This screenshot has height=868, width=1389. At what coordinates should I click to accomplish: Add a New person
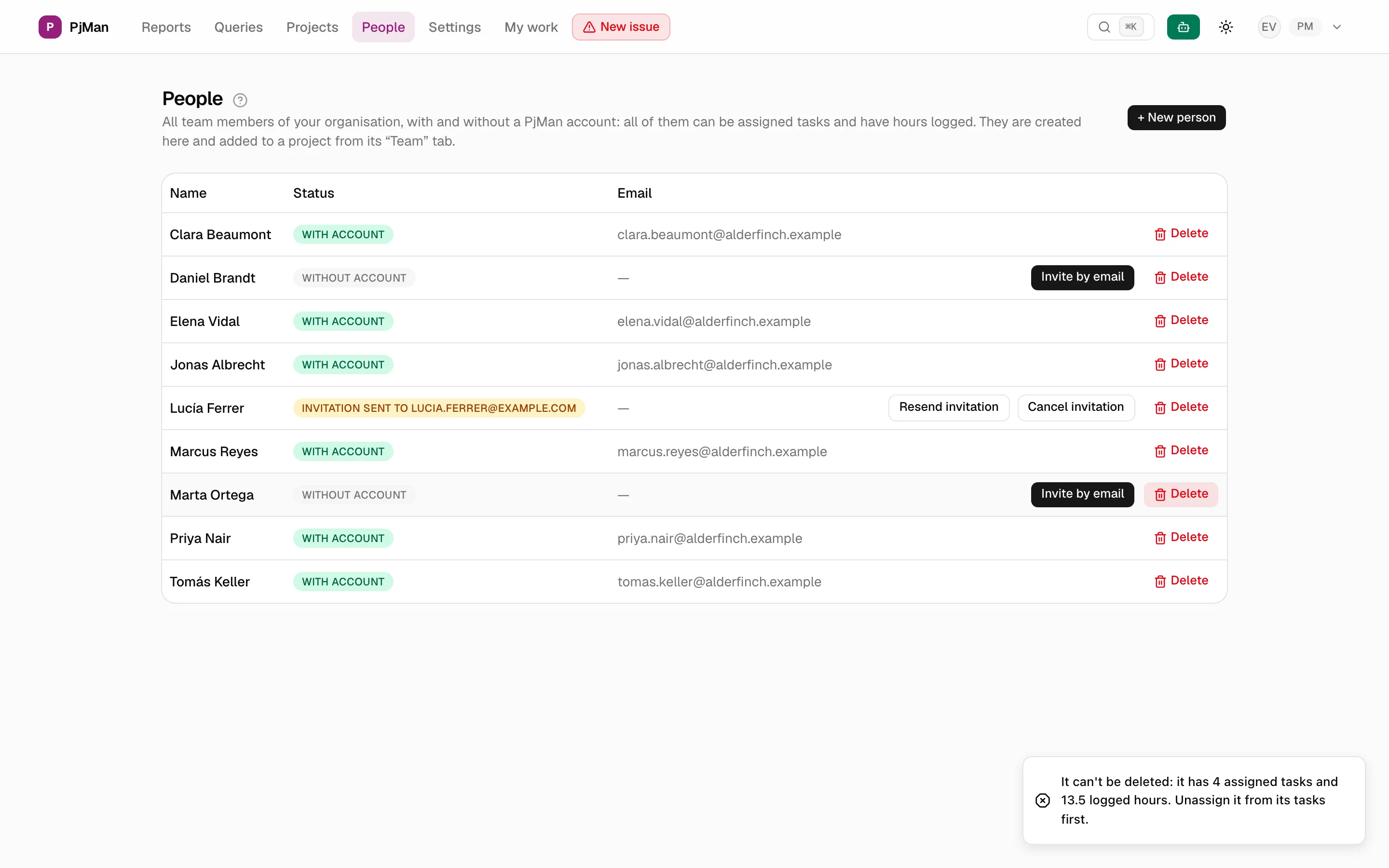point(1176,118)
